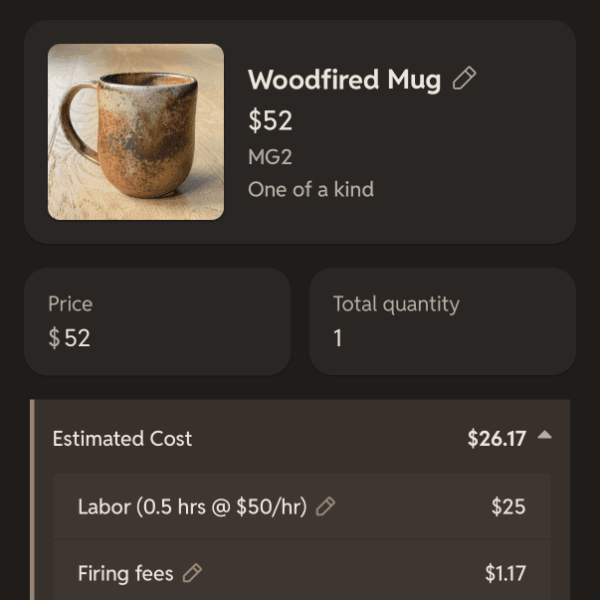Select the Firing fees row
600x600 pixels.
pyautogui.click(x=302, y=570)
